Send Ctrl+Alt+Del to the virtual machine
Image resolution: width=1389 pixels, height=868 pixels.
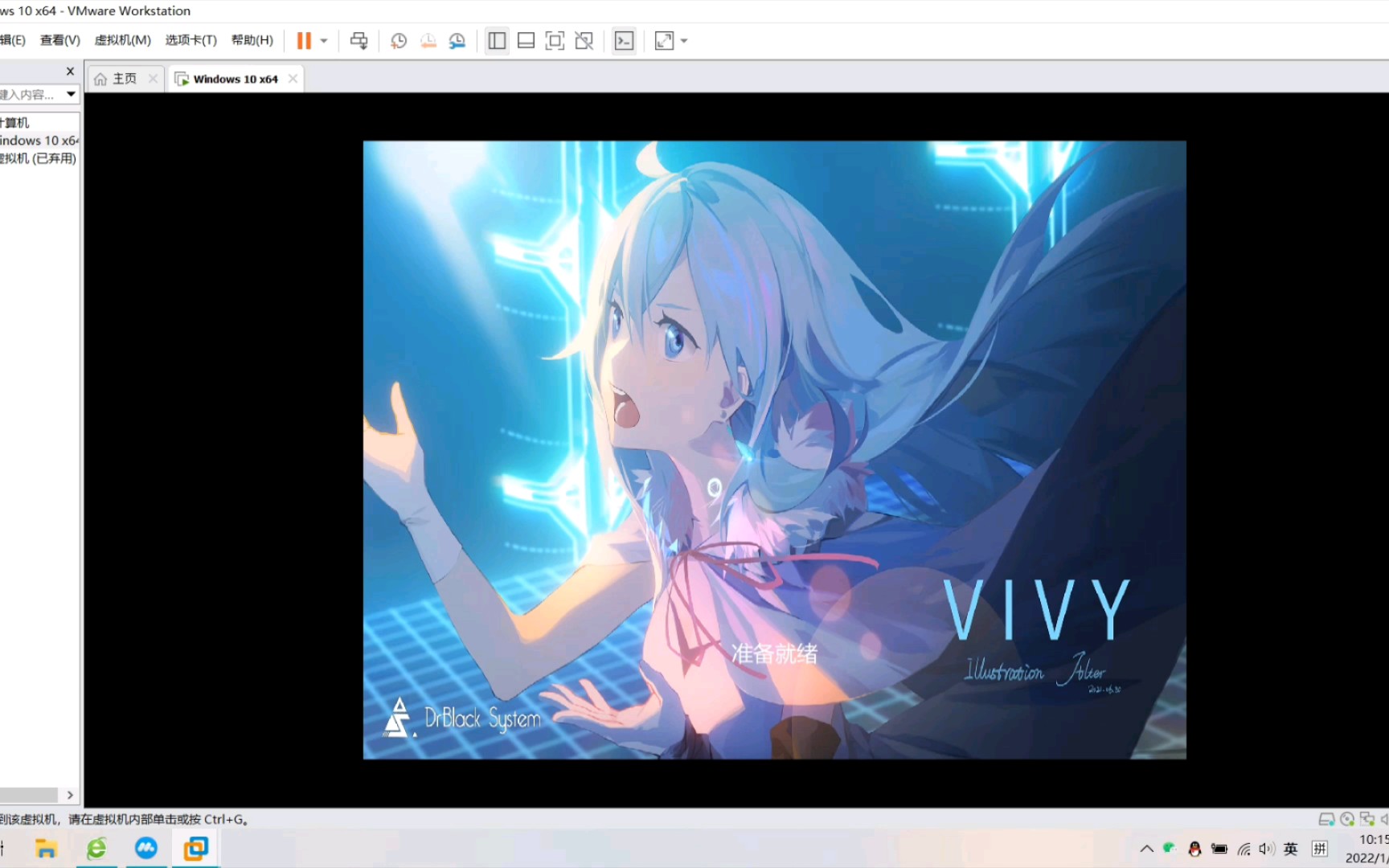(x=359, y=41)
